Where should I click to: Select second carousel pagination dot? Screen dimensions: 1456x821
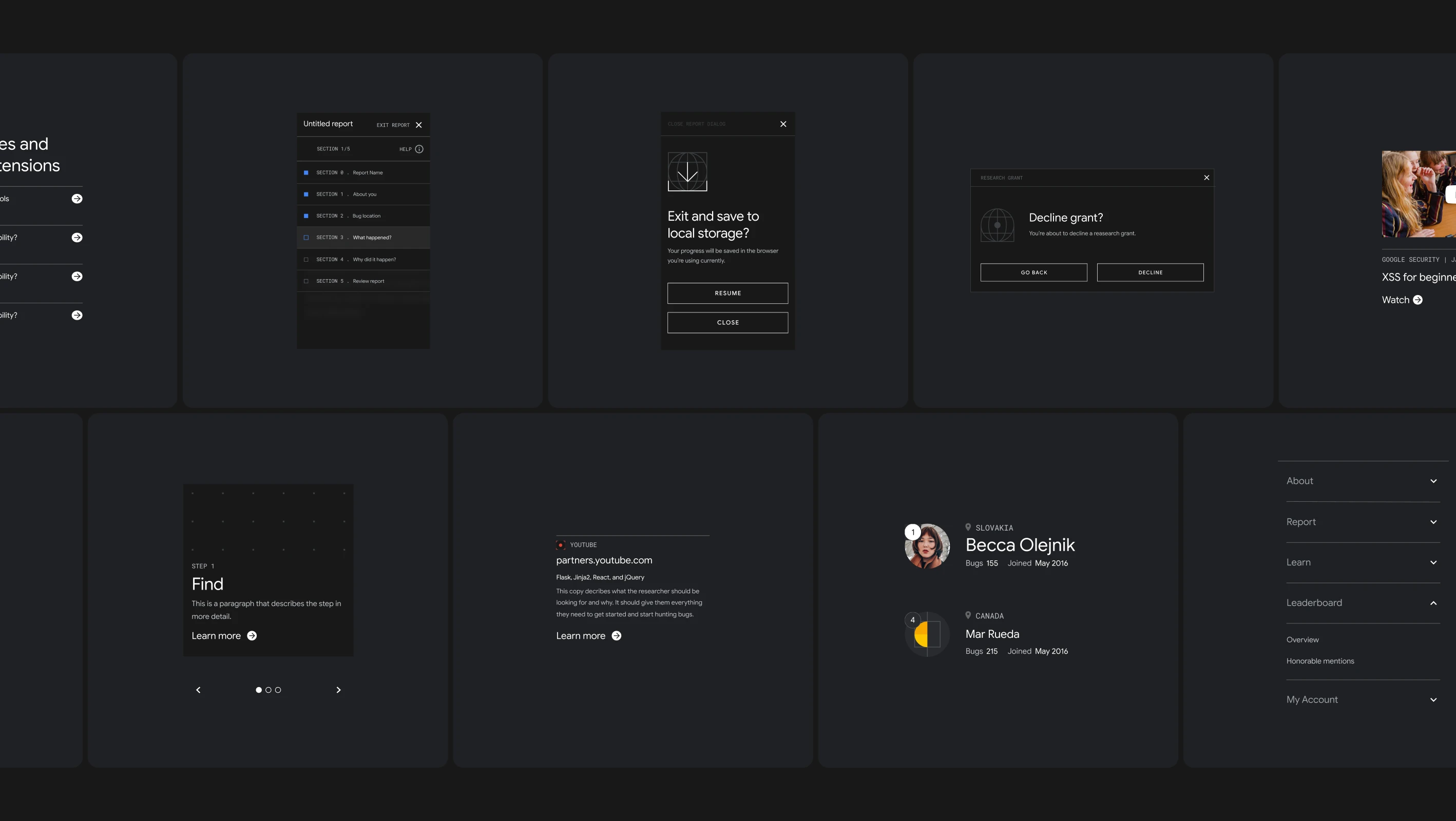coord(269,690)
